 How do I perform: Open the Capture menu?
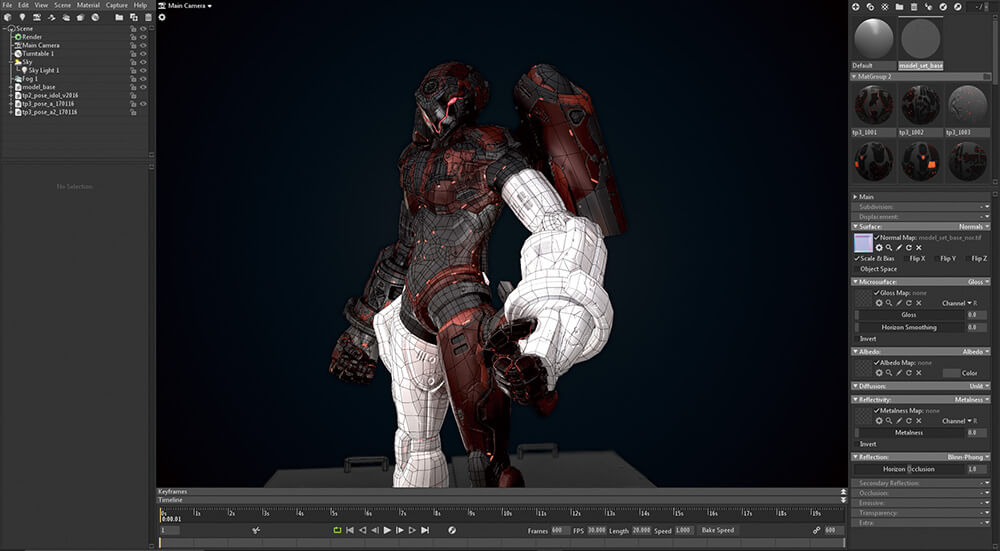click(117, 5)
